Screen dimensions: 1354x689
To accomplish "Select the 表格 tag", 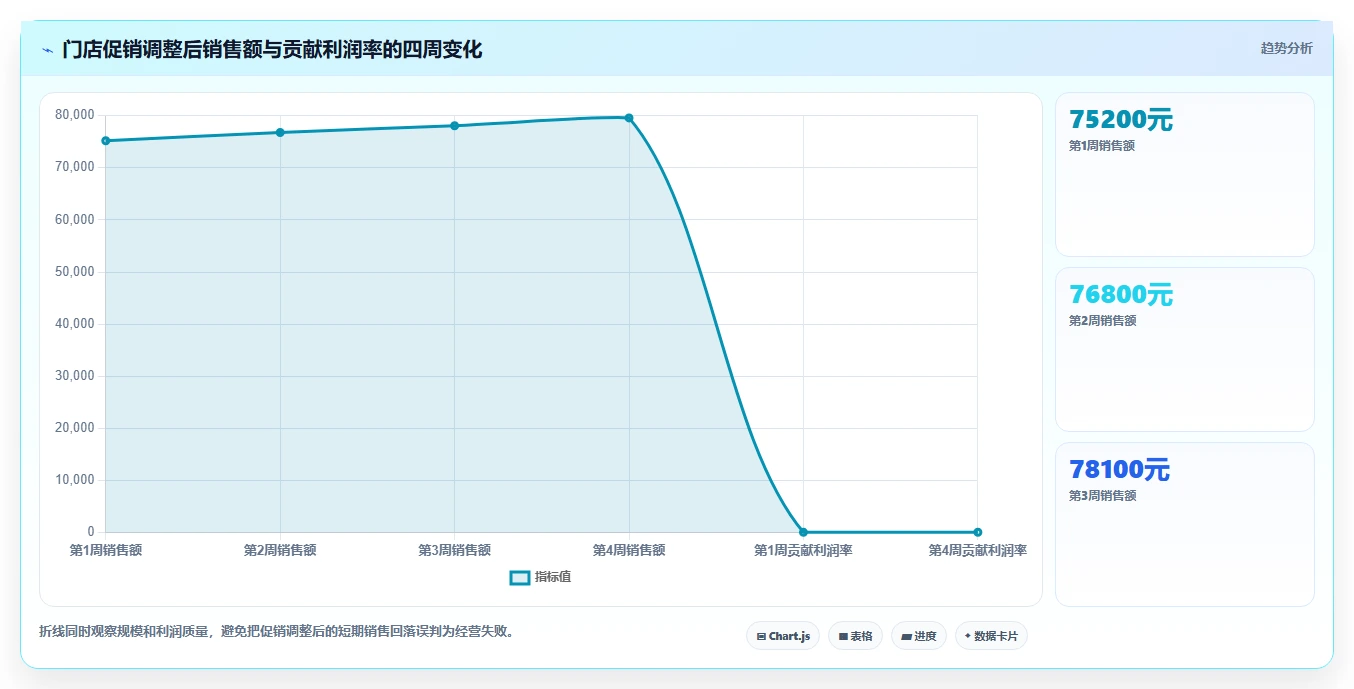I will click(855, 636).
